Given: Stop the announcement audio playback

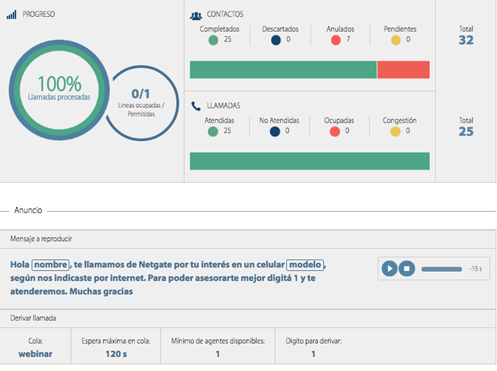Looking at the screenshot, I should click(407, 268).
